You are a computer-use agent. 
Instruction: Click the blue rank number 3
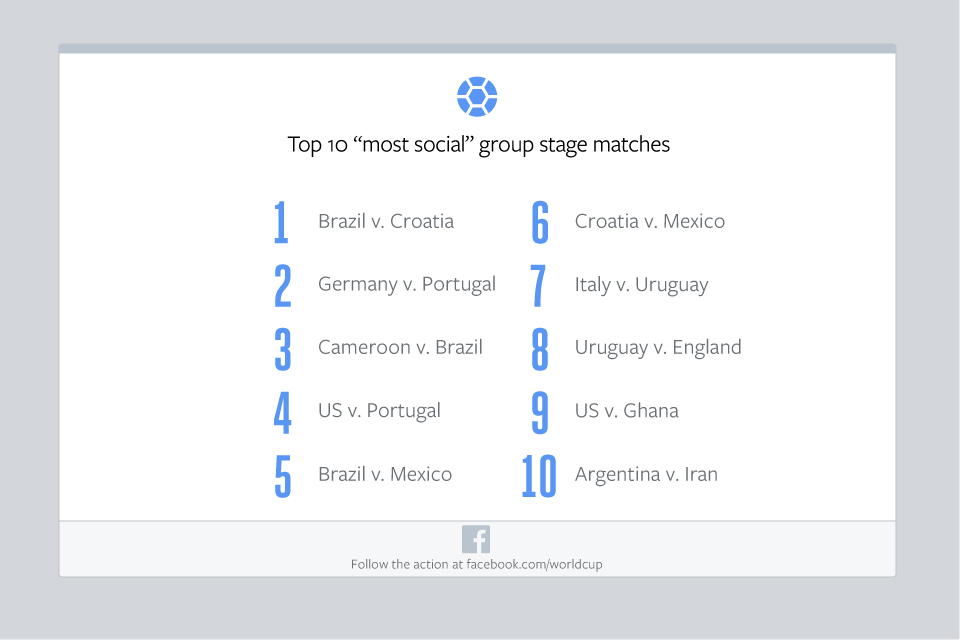point(283,348)
